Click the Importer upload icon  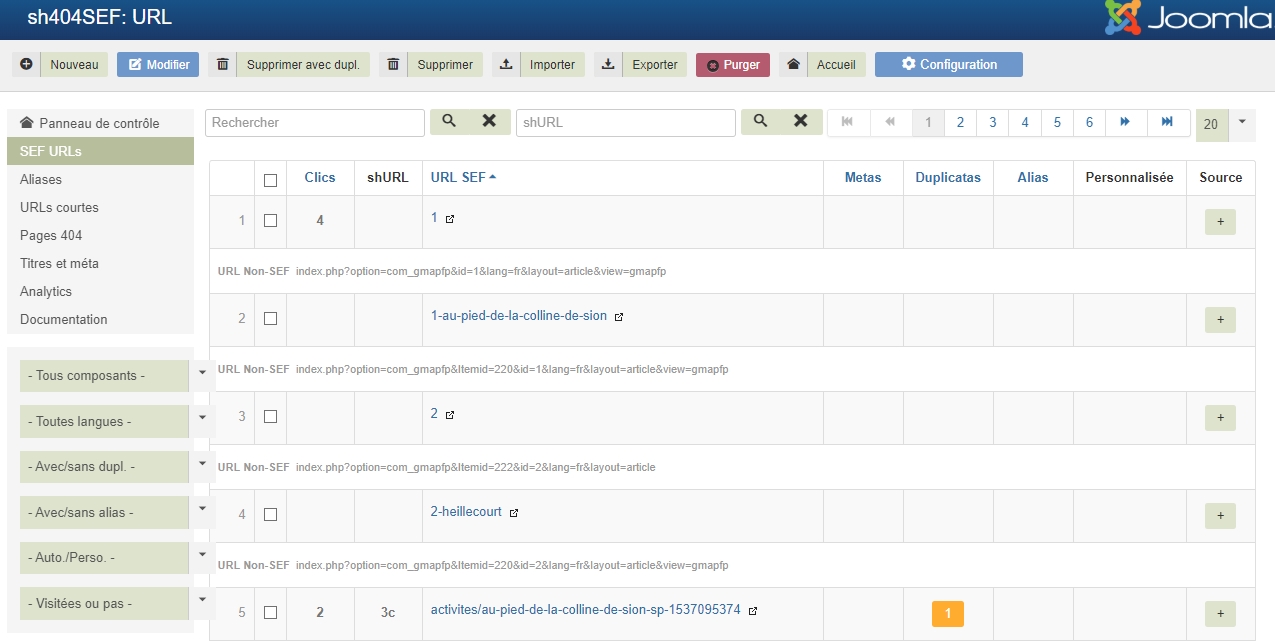[x=506, y=64]
